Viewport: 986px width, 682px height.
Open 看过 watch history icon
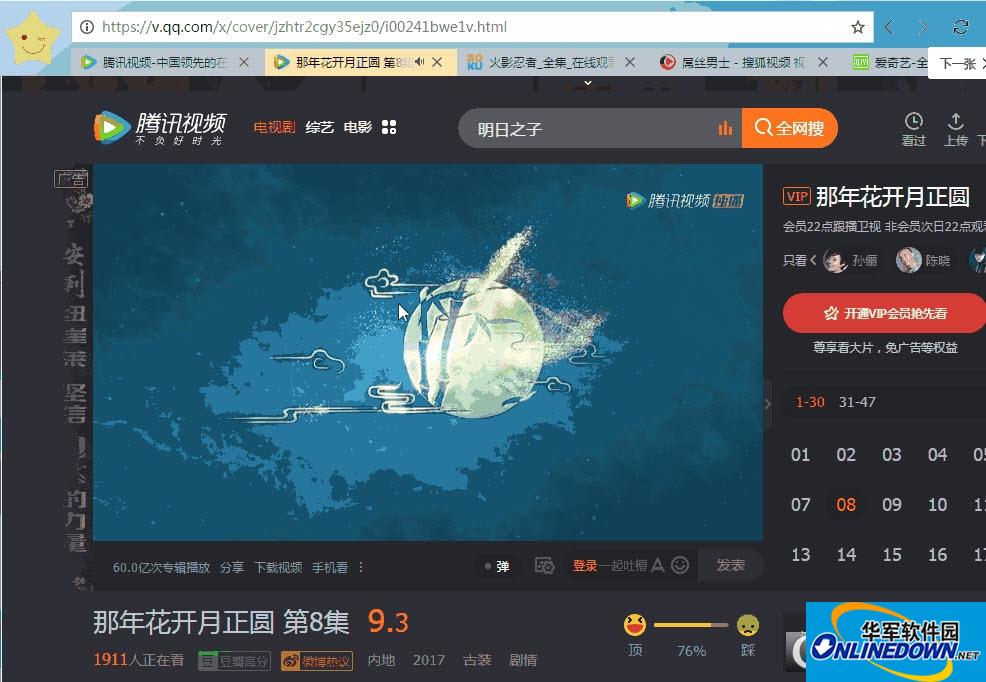click(914, 129)
